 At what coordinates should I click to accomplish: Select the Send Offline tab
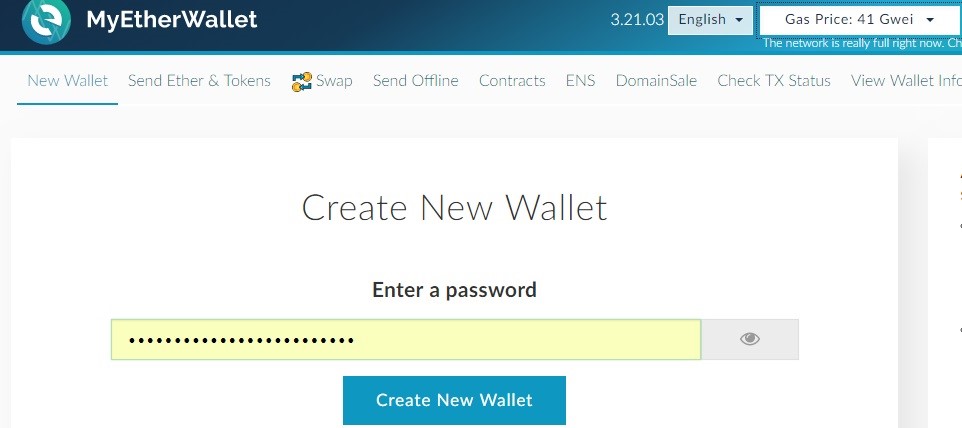(x=415, y=81)
